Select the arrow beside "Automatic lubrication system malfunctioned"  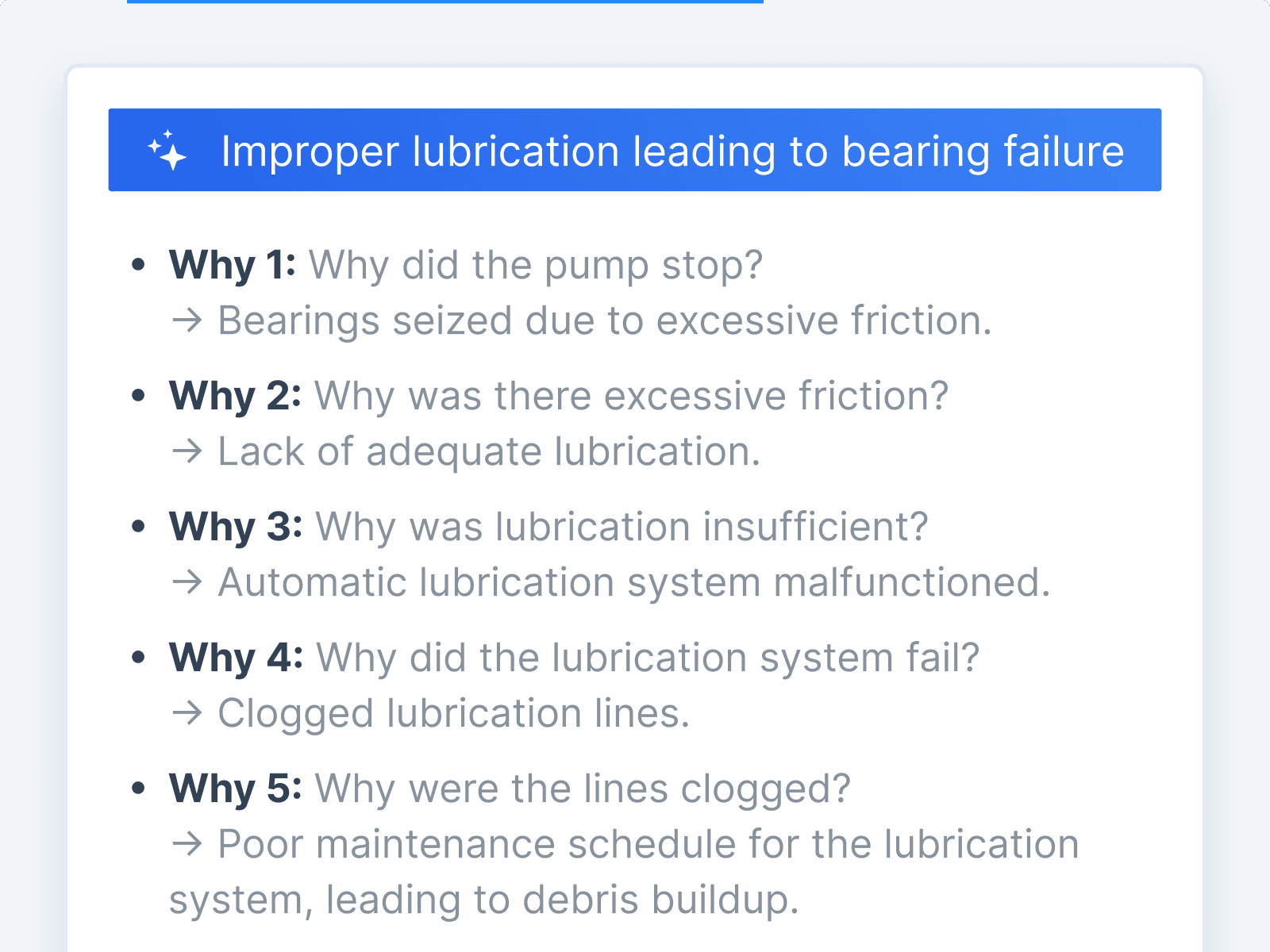pos(187,582)
